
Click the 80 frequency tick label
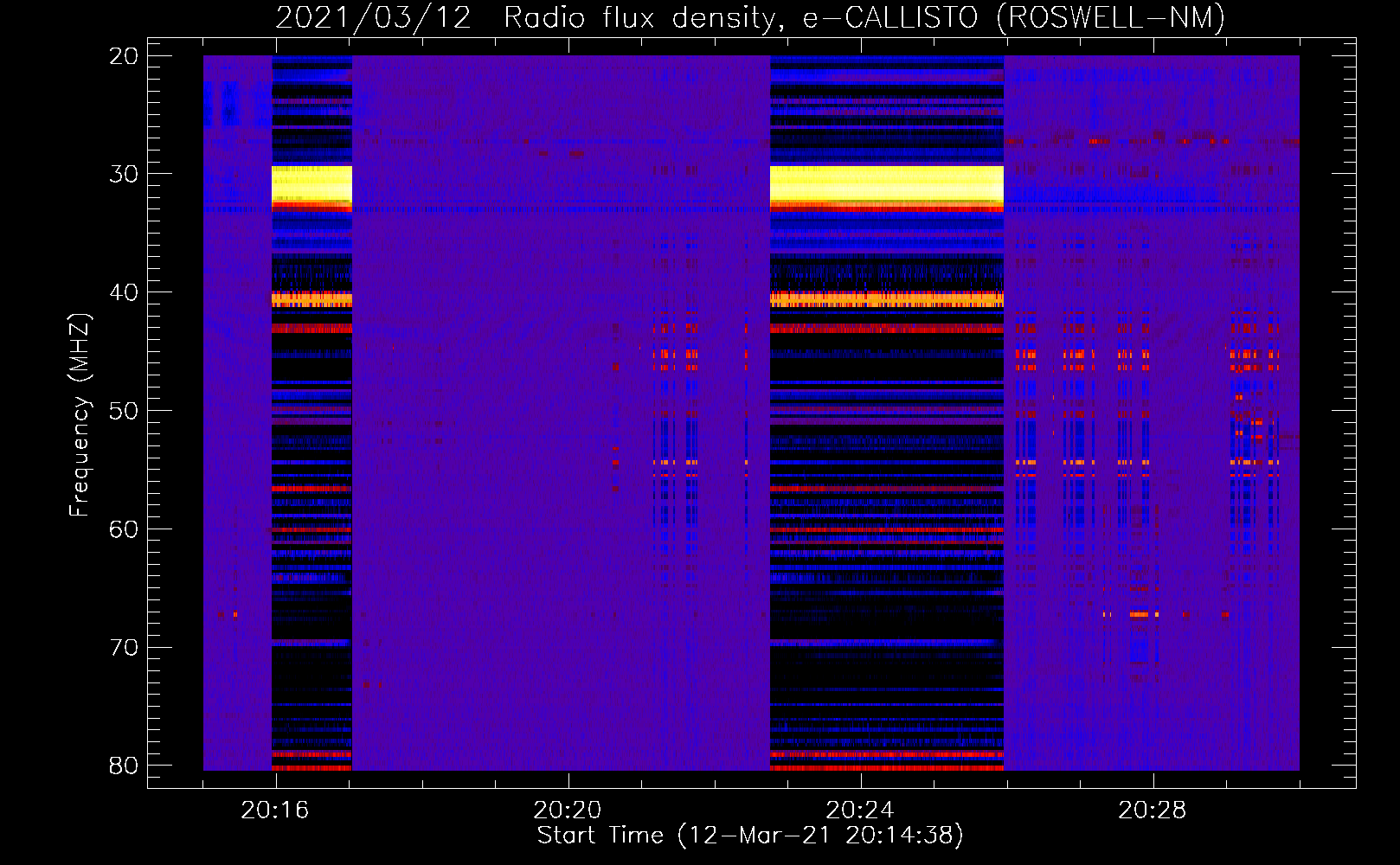[x=124, y=766]
